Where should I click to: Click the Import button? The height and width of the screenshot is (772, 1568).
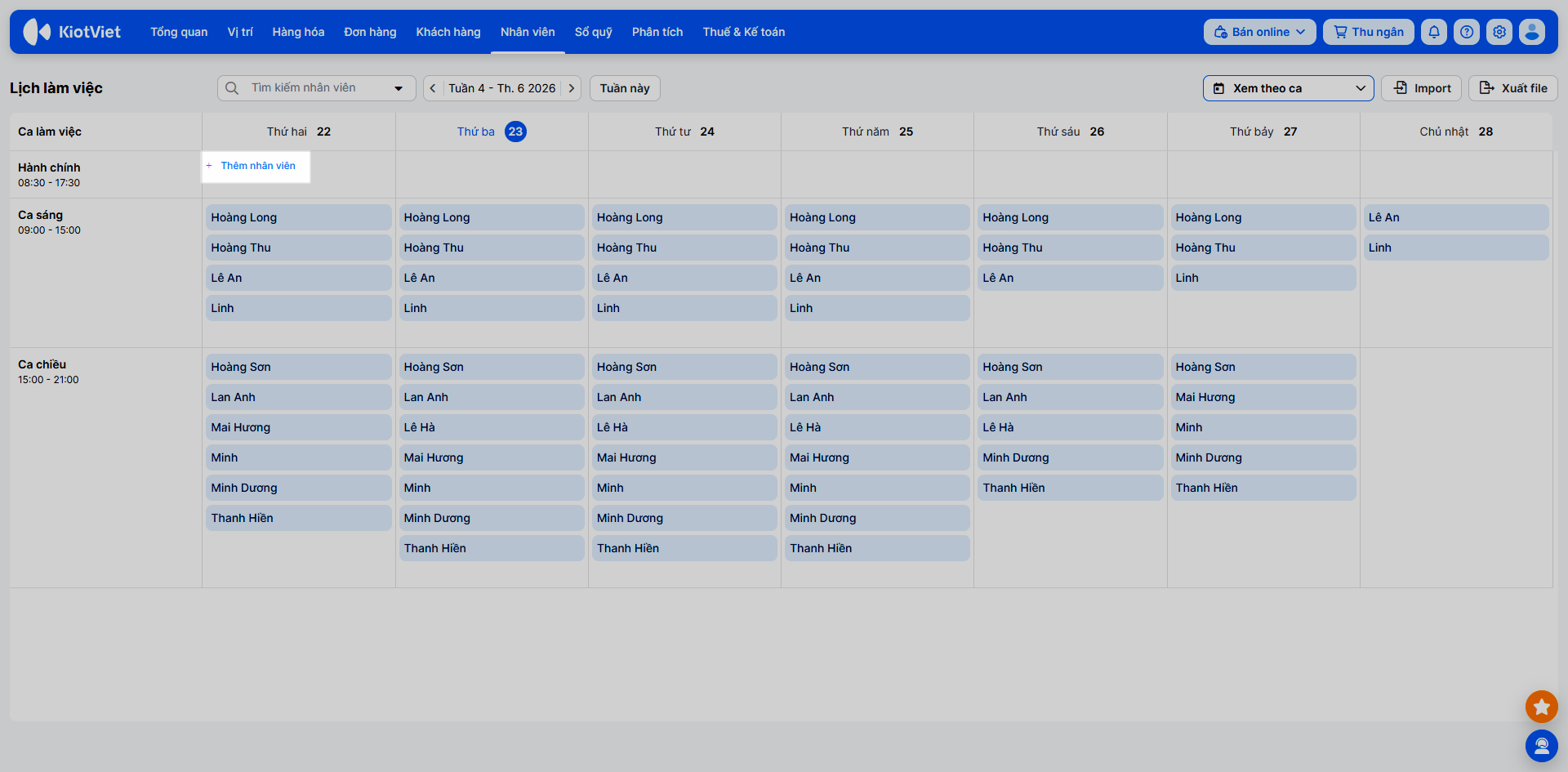1421,88
